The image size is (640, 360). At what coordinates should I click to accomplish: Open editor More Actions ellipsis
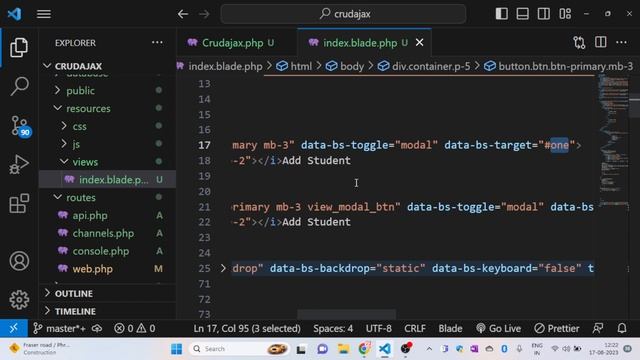point(621,42)
